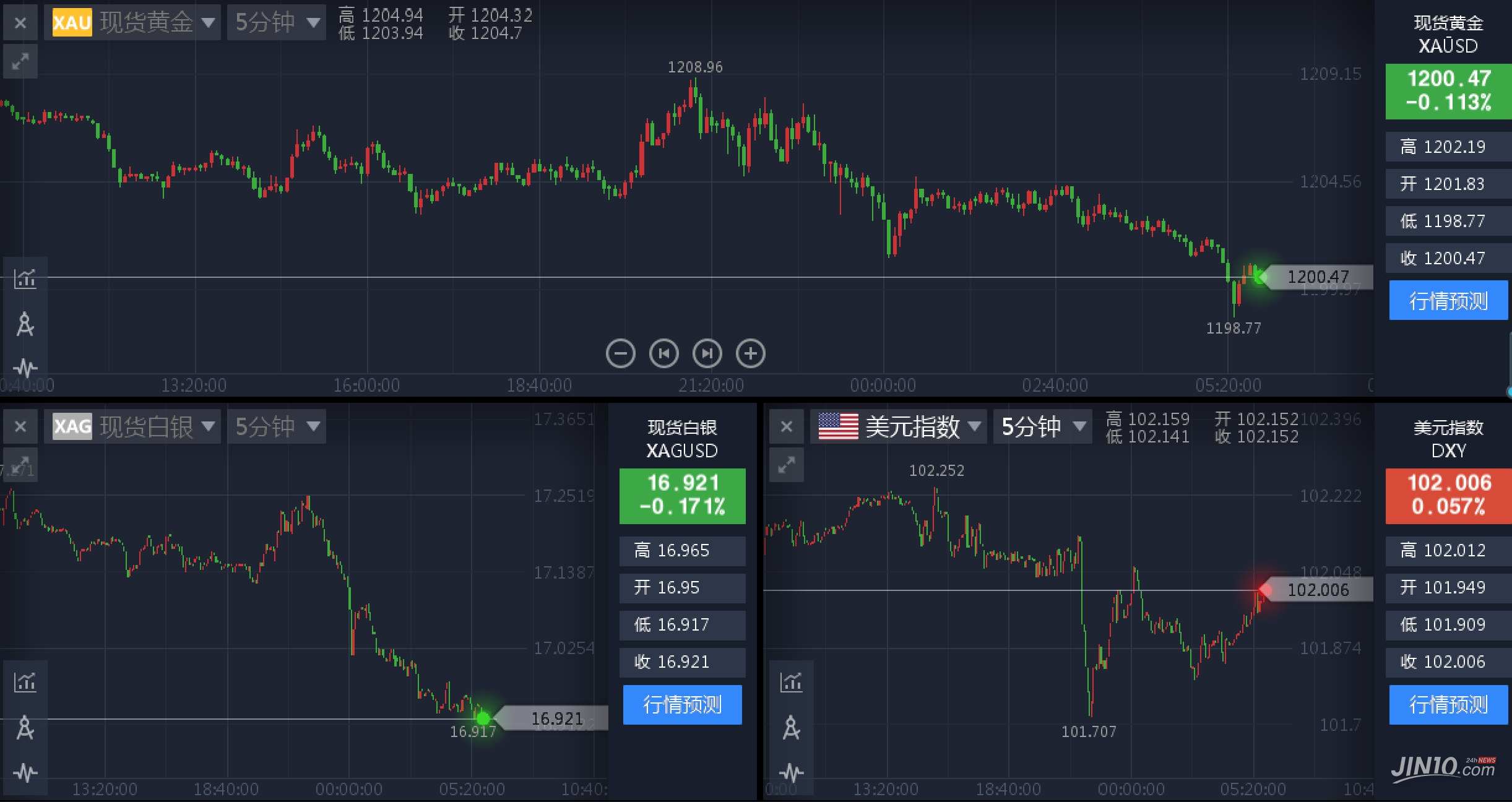Click the XAU symbol badge icon
The height and width of the screenshot is (802, 1512).
pos(72,23)
